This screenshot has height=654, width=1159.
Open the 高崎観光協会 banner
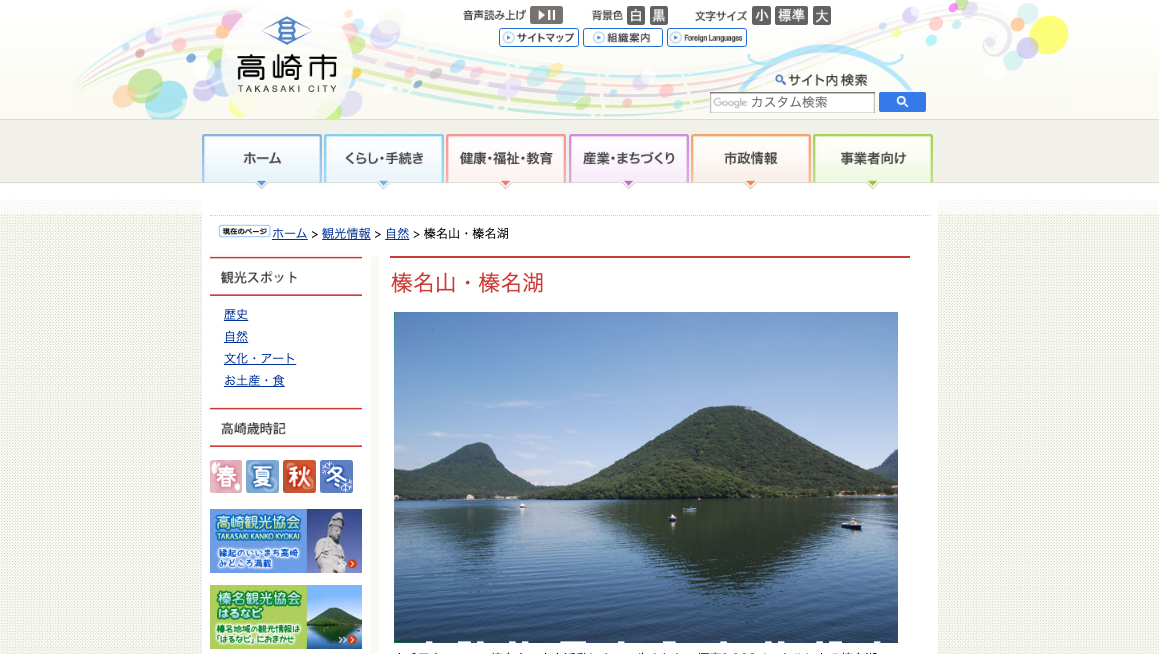(x=286, y=541)
